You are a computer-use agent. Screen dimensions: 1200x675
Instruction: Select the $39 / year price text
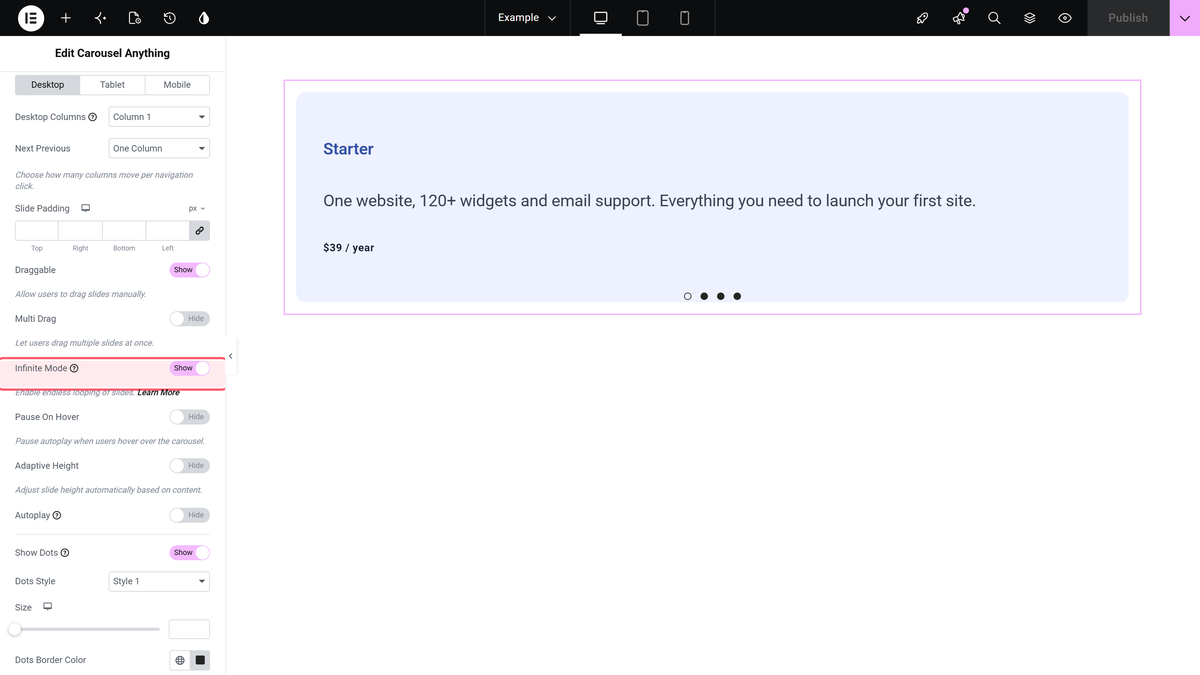click(x=349, y=248)
